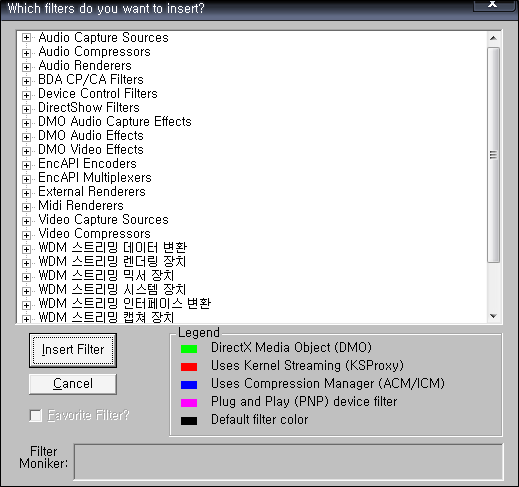519x487 pixels.
Task: Expand WDM 스트리밍 데이터 변환 node
Action: [x=26, y=249]
